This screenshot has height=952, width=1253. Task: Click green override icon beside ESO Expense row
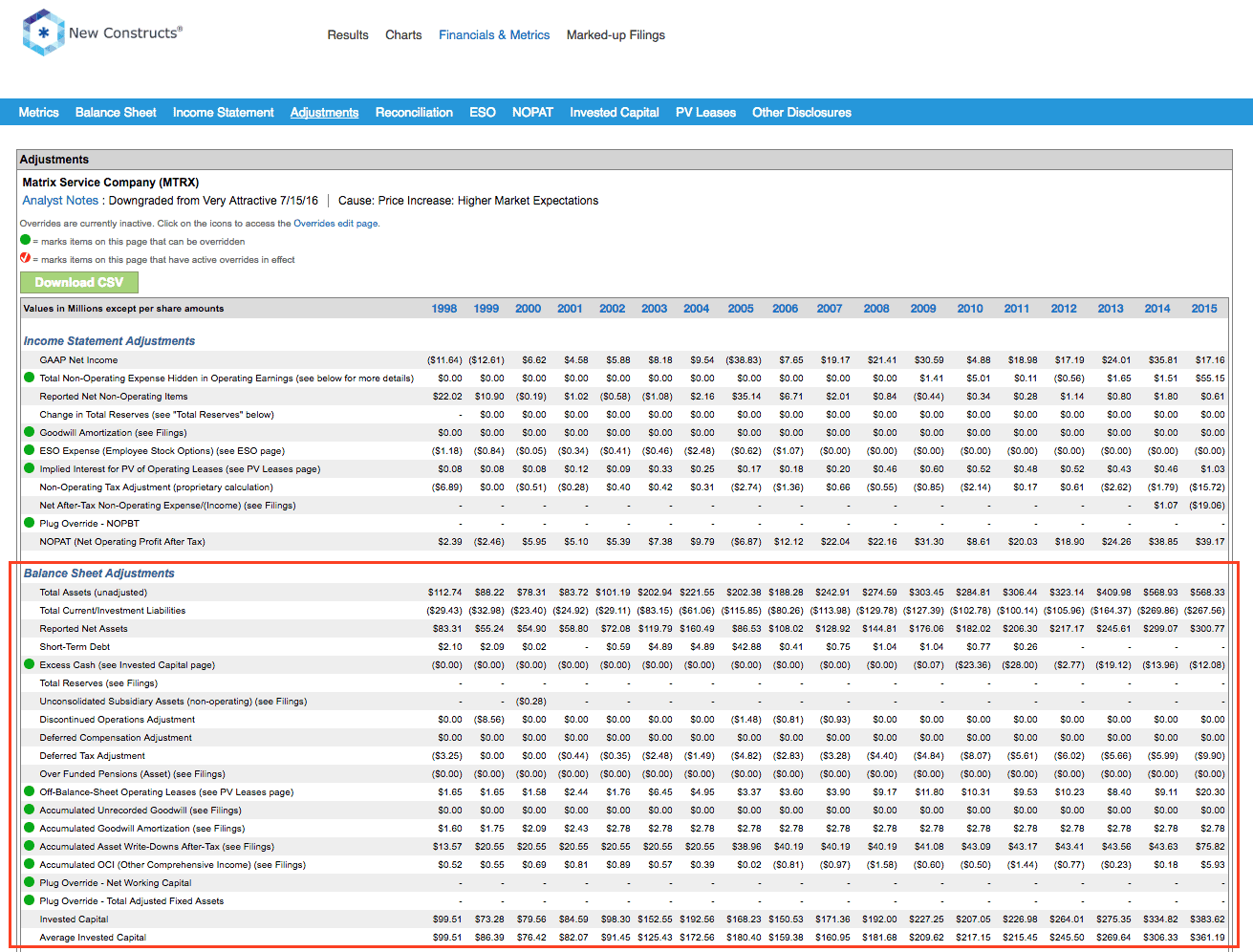(29, 450)
